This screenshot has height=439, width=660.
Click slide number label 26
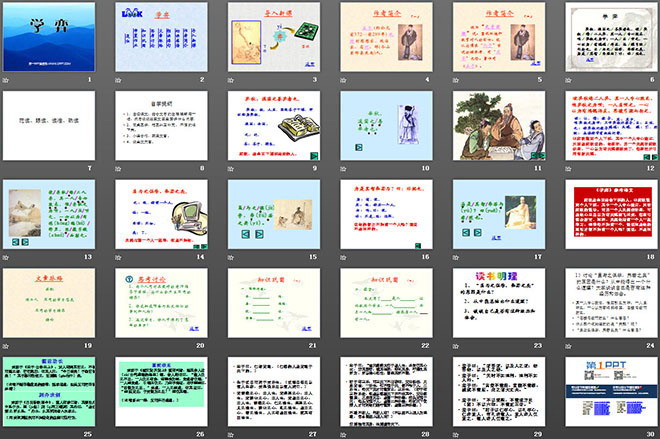(x=200, y=434)
